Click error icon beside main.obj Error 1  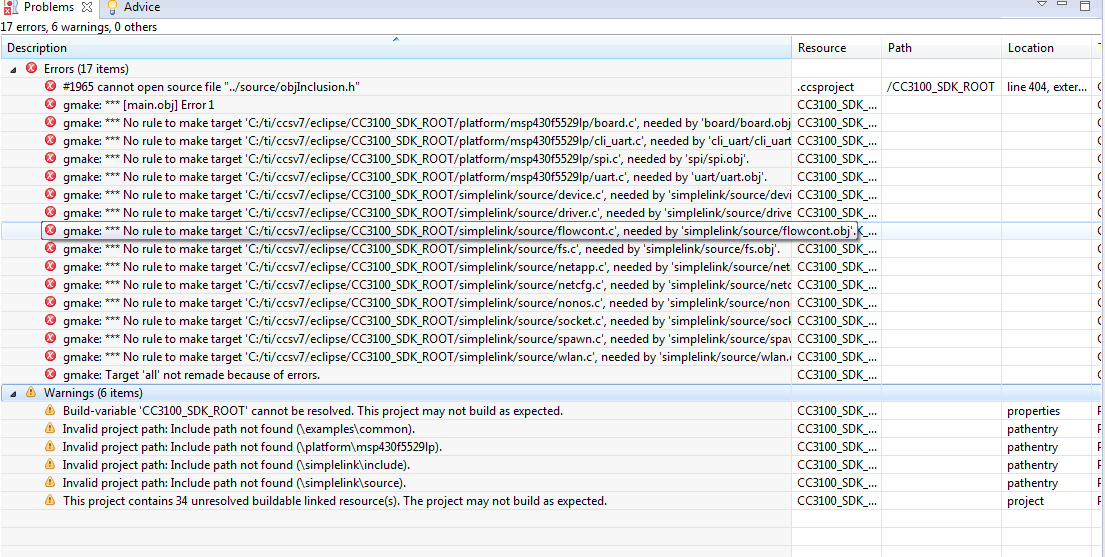point(50,104)
